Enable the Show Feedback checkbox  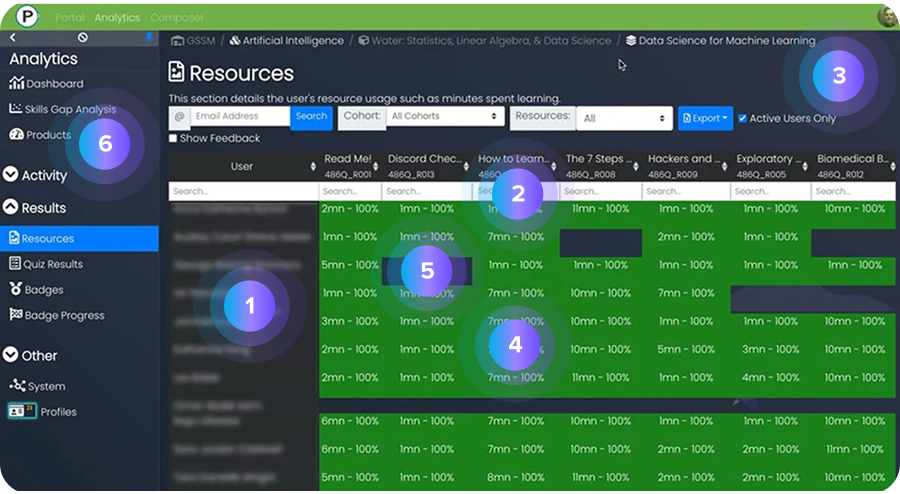pyautogui.click(x=175, y=138)
